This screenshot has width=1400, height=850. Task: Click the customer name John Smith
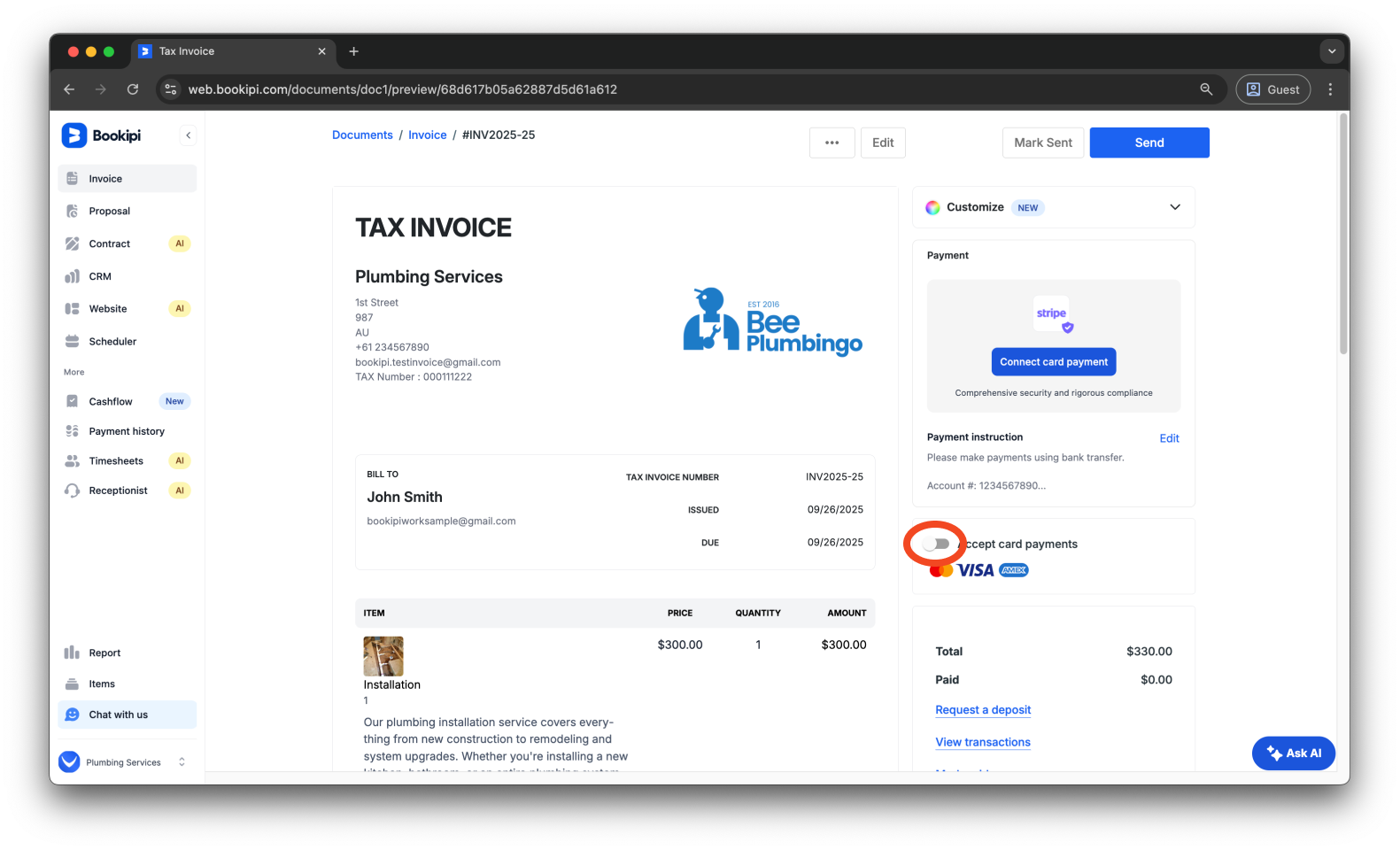(x=405, y=498)
